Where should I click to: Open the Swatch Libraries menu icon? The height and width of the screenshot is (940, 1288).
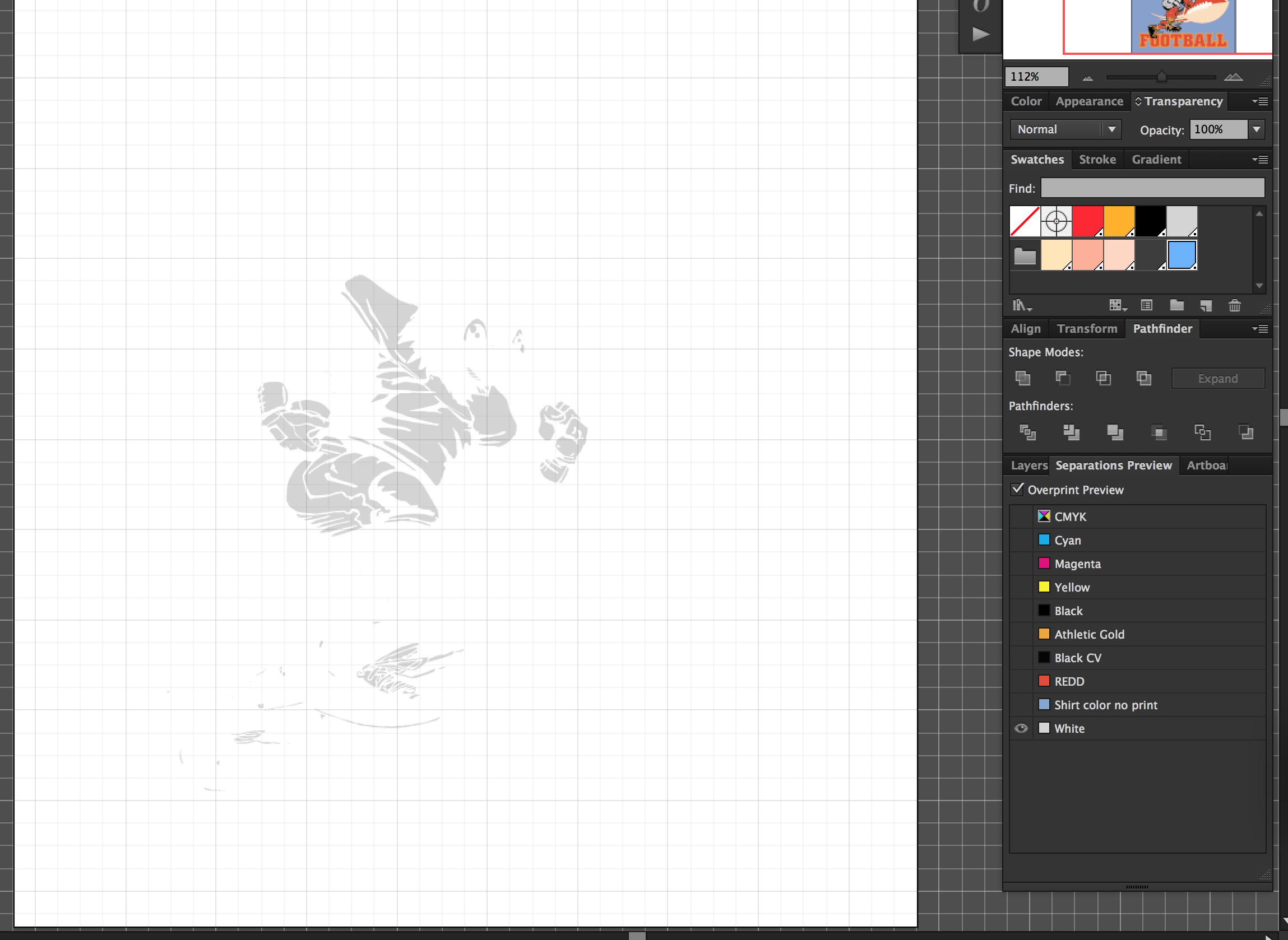coord(1022,305)
